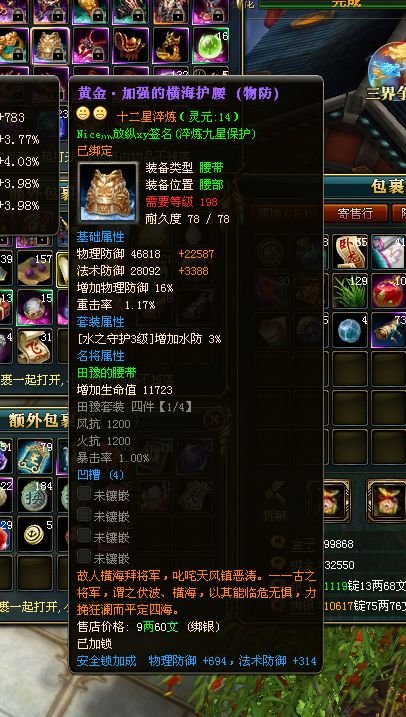Screen dimensions: 406x717
Task: Click the first empty 未镶嵌 gem socket
Action: tap(84, 493)
